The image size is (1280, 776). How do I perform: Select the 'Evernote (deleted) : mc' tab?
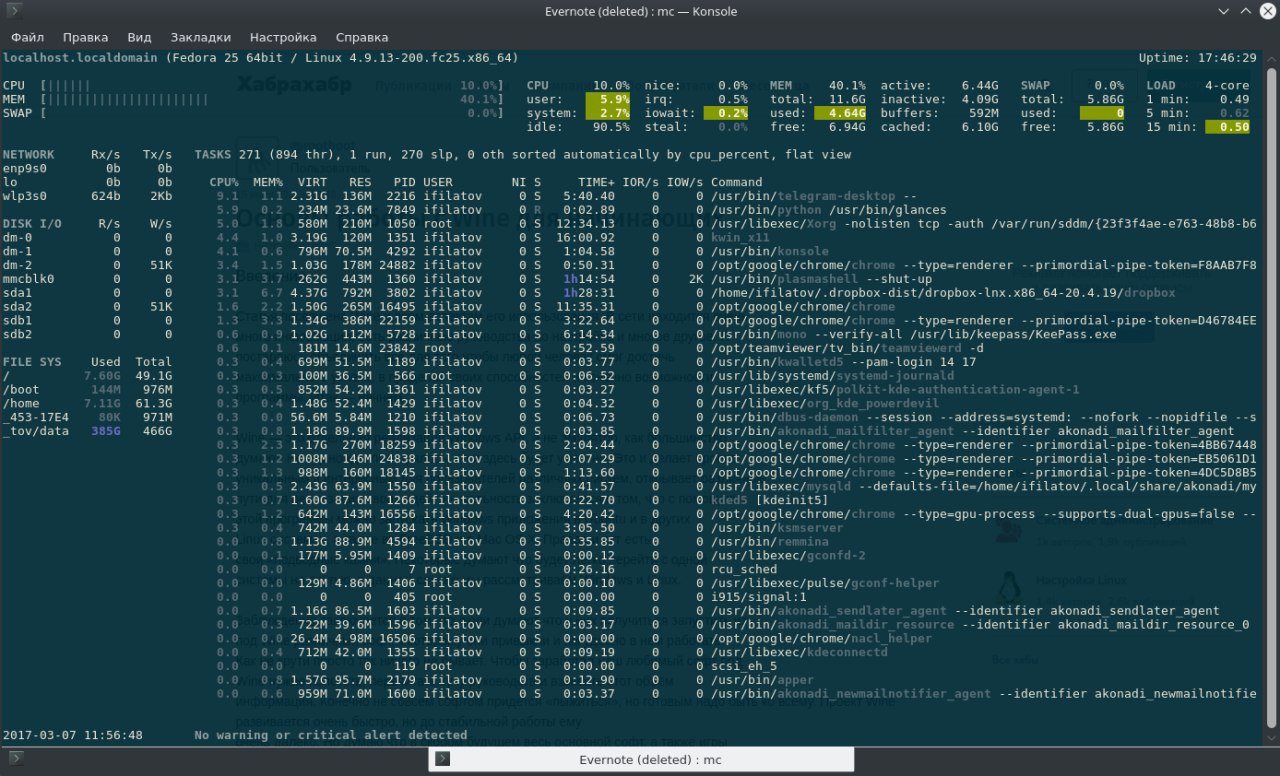pyautogui.click(x=641, y=760)
